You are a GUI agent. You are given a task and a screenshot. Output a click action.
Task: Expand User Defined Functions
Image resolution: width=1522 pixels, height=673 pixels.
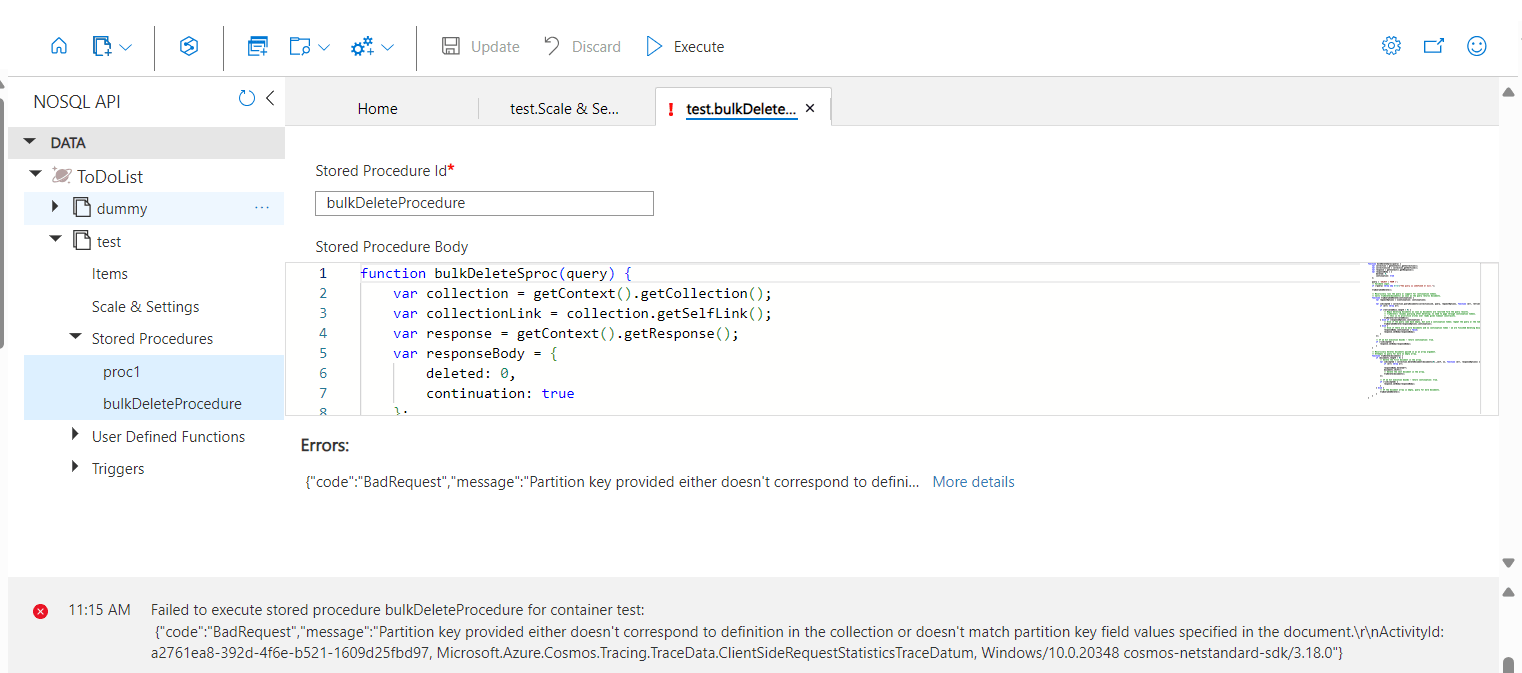click(x=75, y=435)
